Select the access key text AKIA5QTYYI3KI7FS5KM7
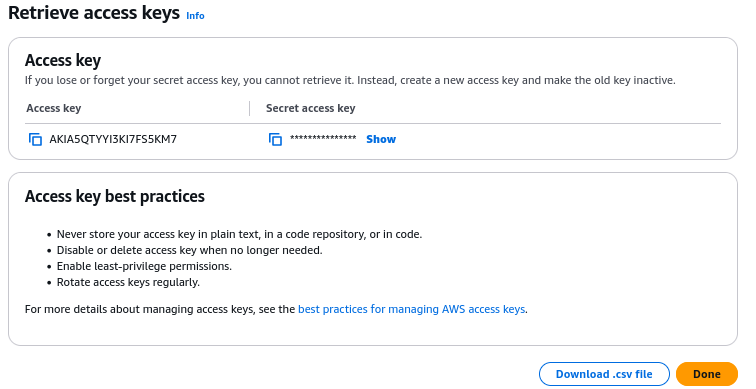Viewport: 756px width, 389px height. [x=113, y=139]
